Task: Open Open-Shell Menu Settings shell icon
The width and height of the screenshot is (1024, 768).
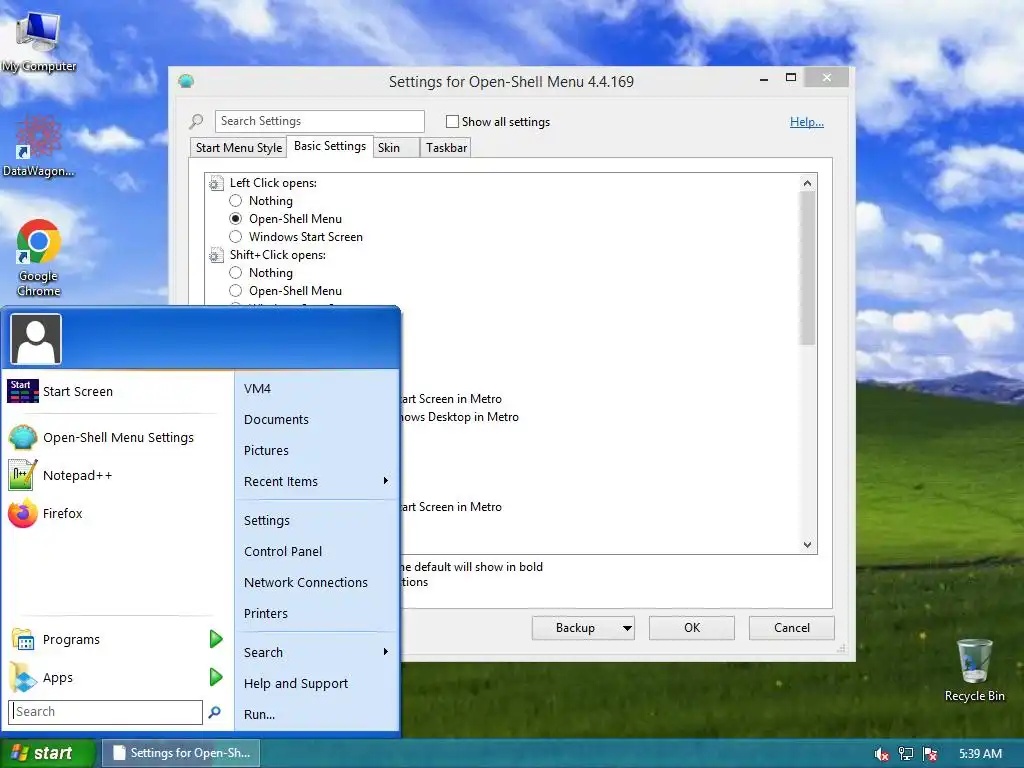Action: click(23, 437)
